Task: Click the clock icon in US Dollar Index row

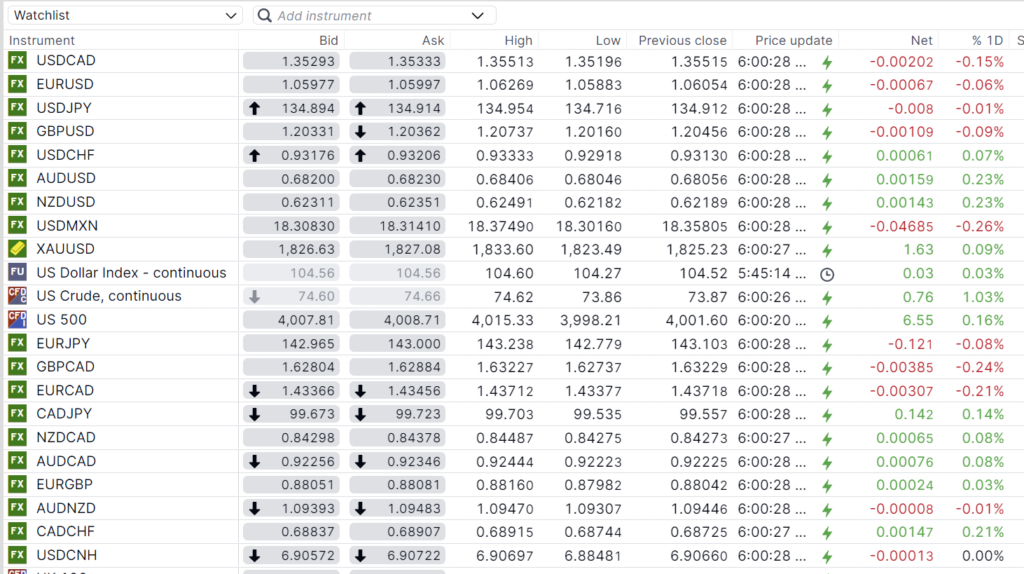Action: coord(826,273)
